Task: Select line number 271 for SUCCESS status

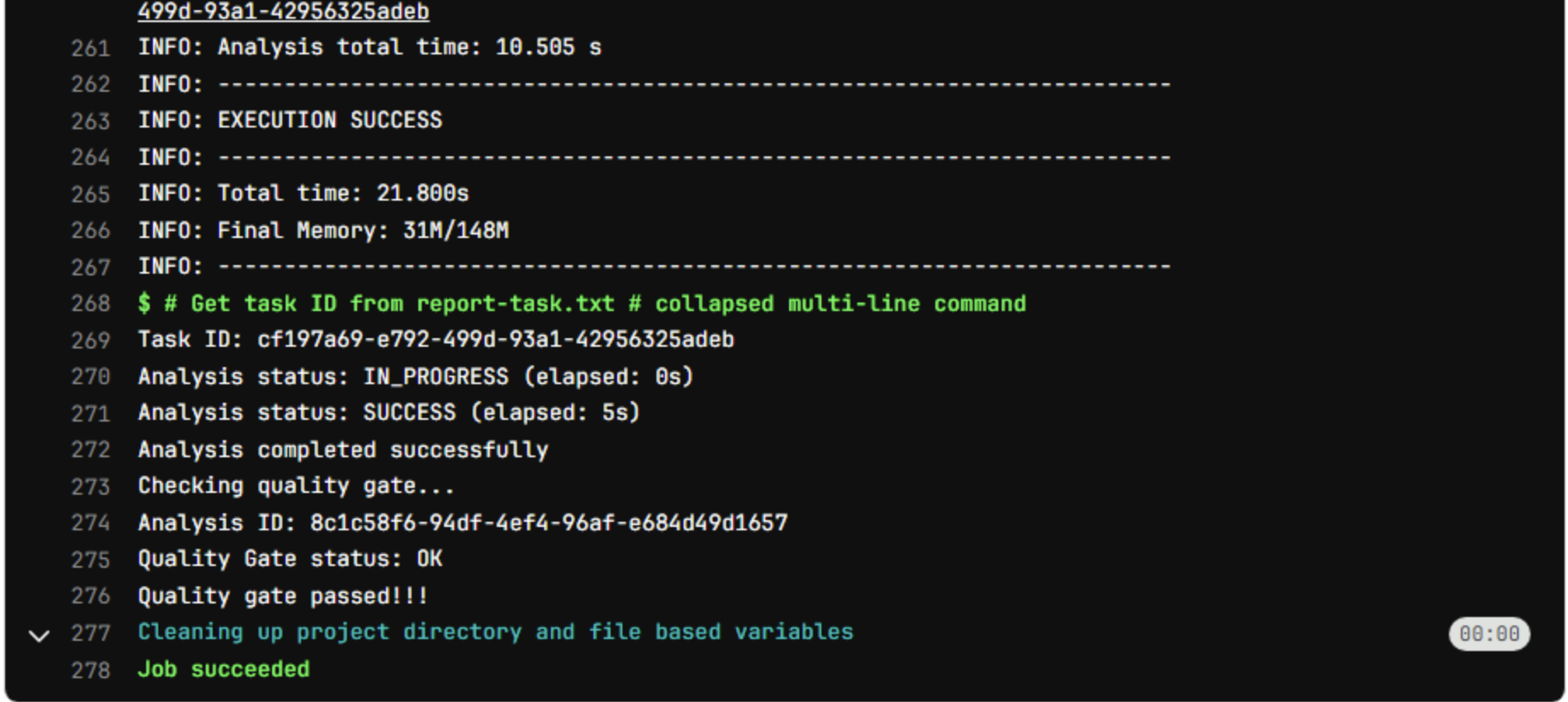Action: (x=90, y=414)
